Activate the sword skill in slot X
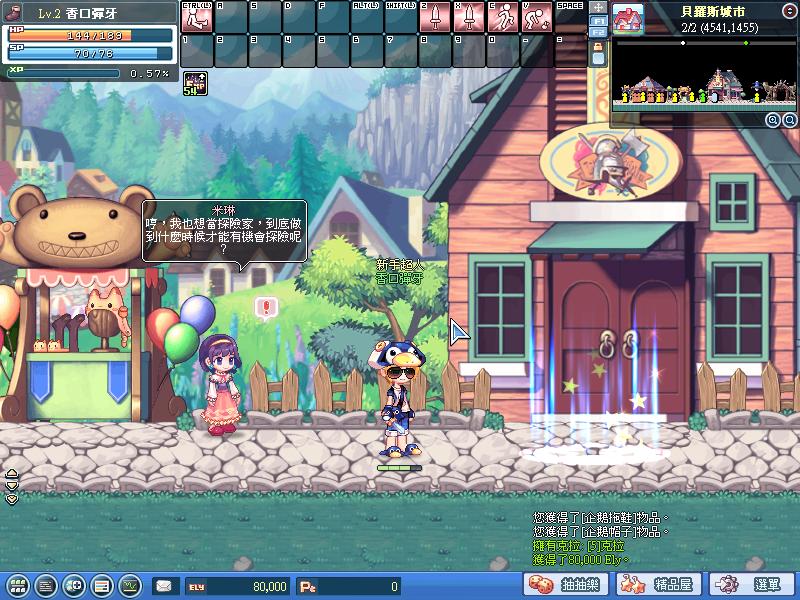 tap(469, 17)
